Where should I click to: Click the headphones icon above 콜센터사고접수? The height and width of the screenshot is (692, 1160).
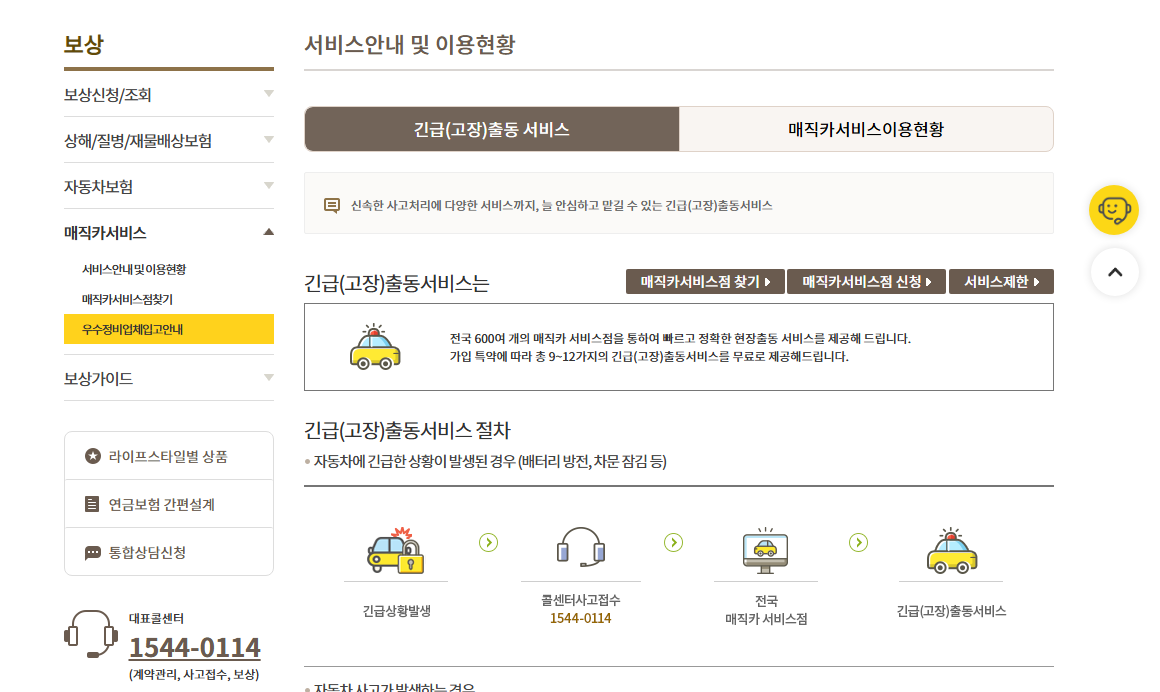(x=581, y=547)
